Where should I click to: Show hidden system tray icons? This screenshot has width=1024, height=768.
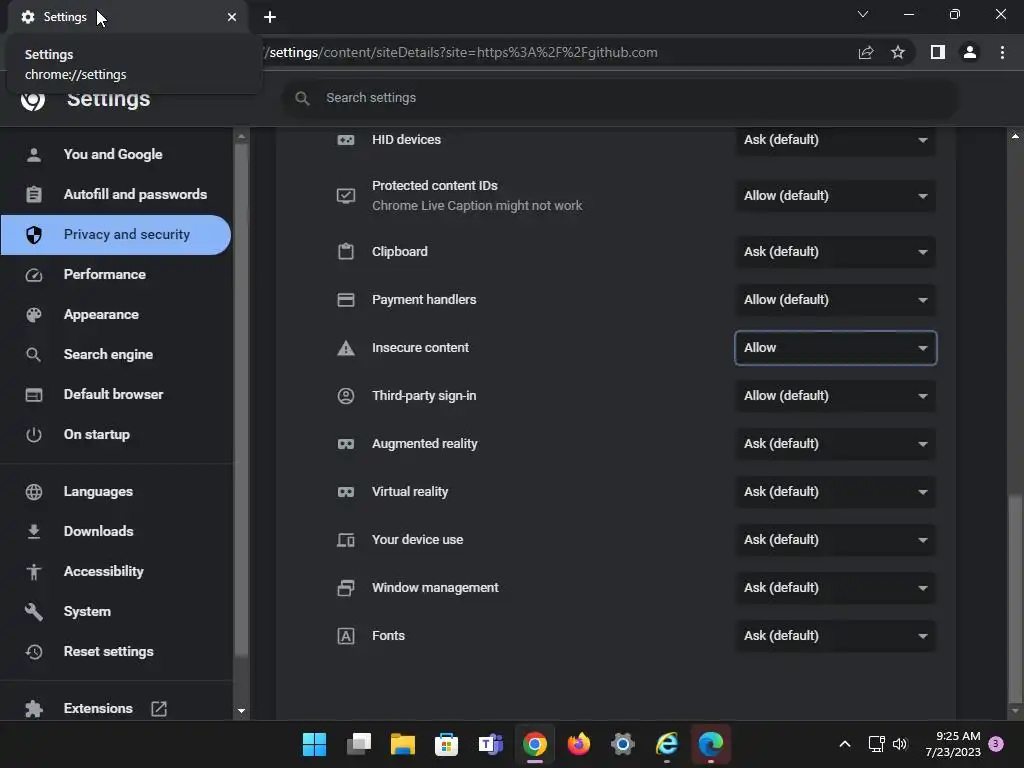click(x=844, y=744)
